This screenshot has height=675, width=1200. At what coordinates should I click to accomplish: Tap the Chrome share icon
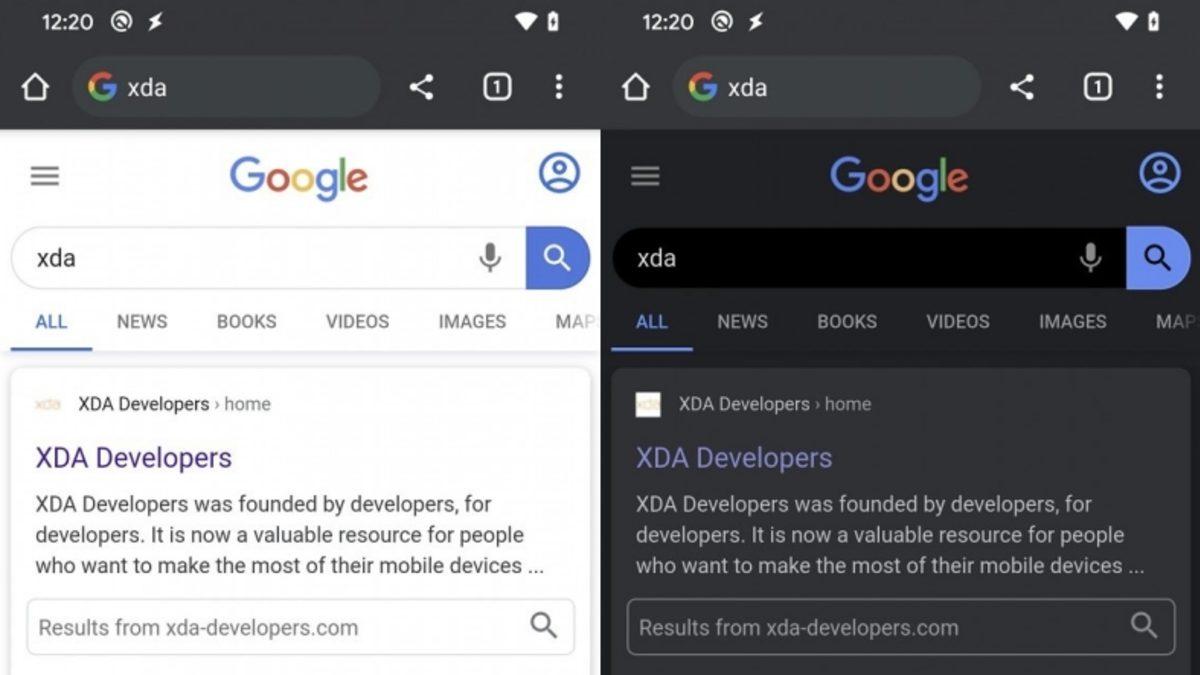420,87
